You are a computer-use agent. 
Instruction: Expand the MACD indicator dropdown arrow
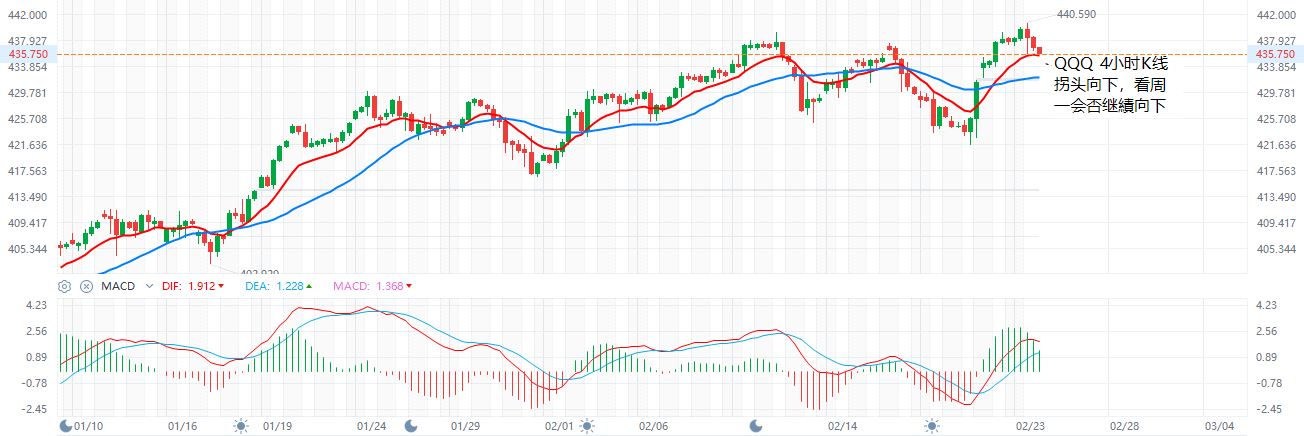[150, 286]
